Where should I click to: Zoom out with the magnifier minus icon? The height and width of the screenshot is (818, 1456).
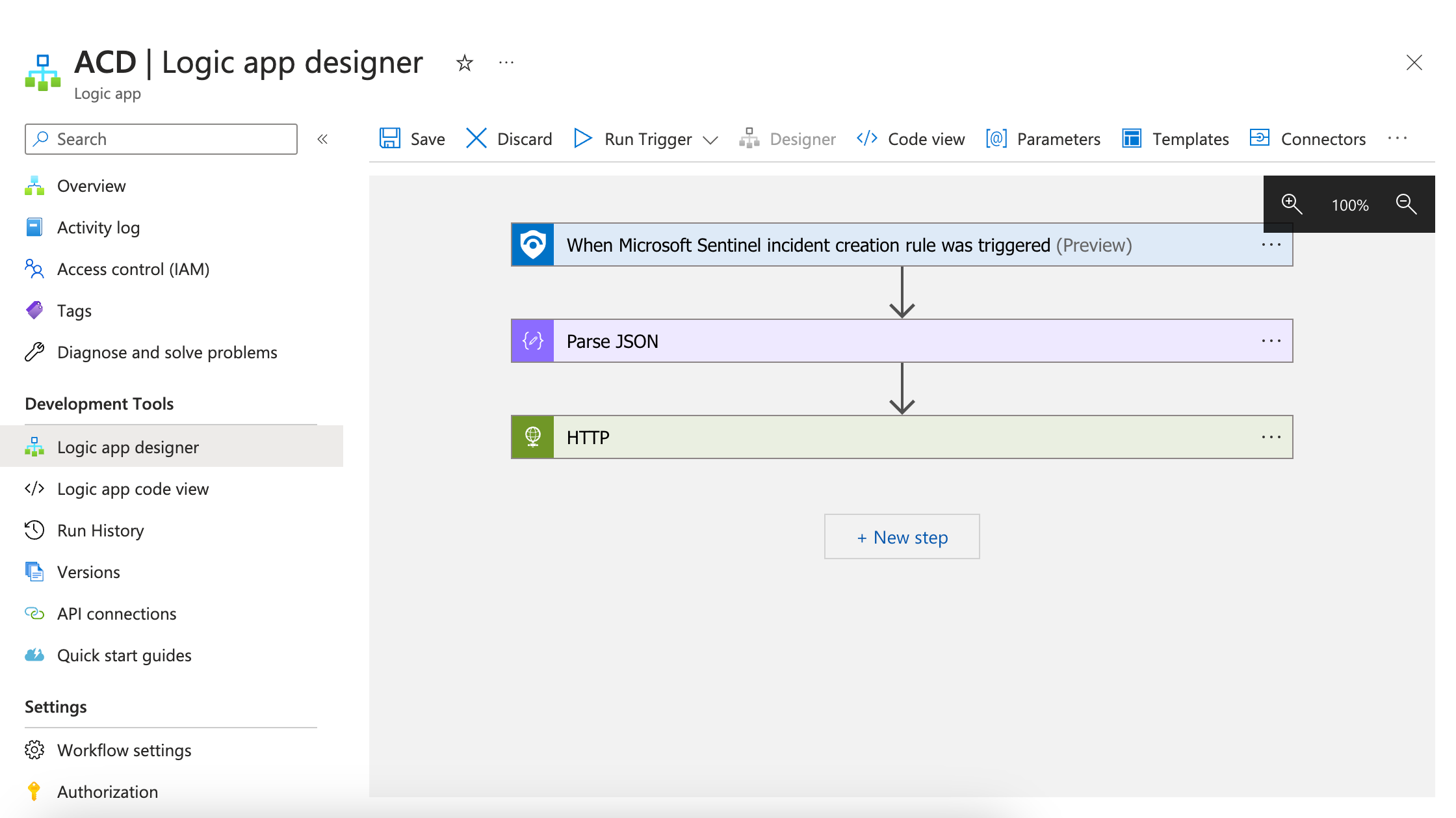click(1406, 204)
